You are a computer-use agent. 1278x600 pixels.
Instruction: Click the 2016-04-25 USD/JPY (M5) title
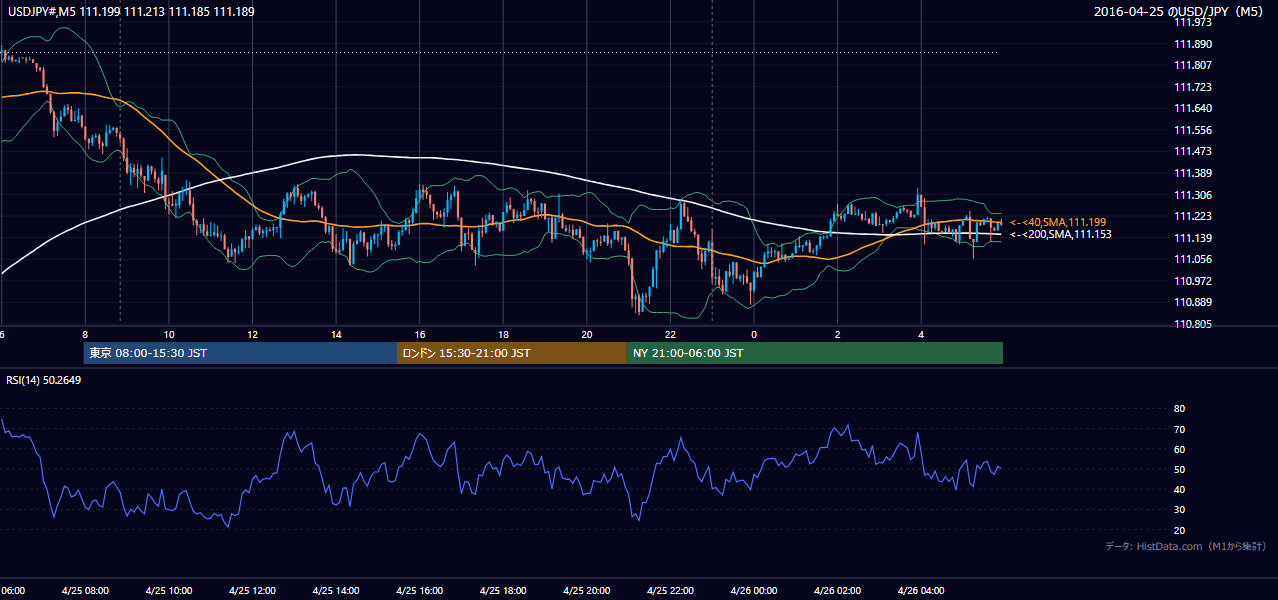[x=1180, y=11]
